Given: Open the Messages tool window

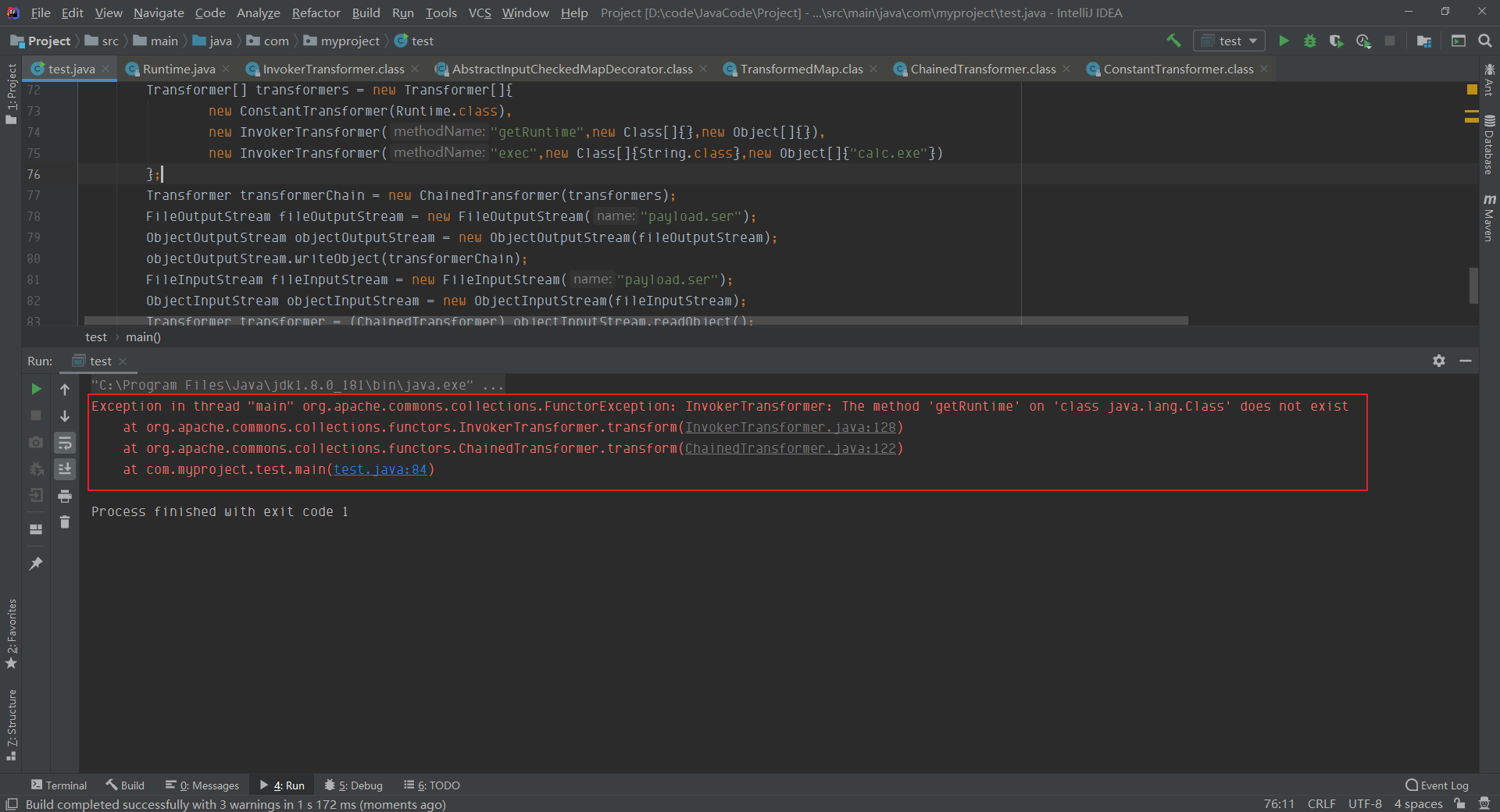Looking at the screenshot, I should (x=202, y=785).
